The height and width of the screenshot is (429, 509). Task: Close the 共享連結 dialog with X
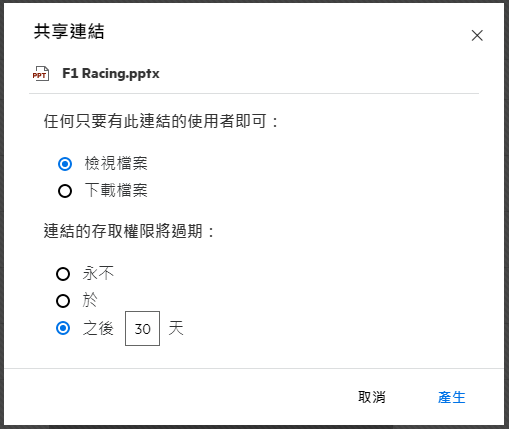pos(477,35)
